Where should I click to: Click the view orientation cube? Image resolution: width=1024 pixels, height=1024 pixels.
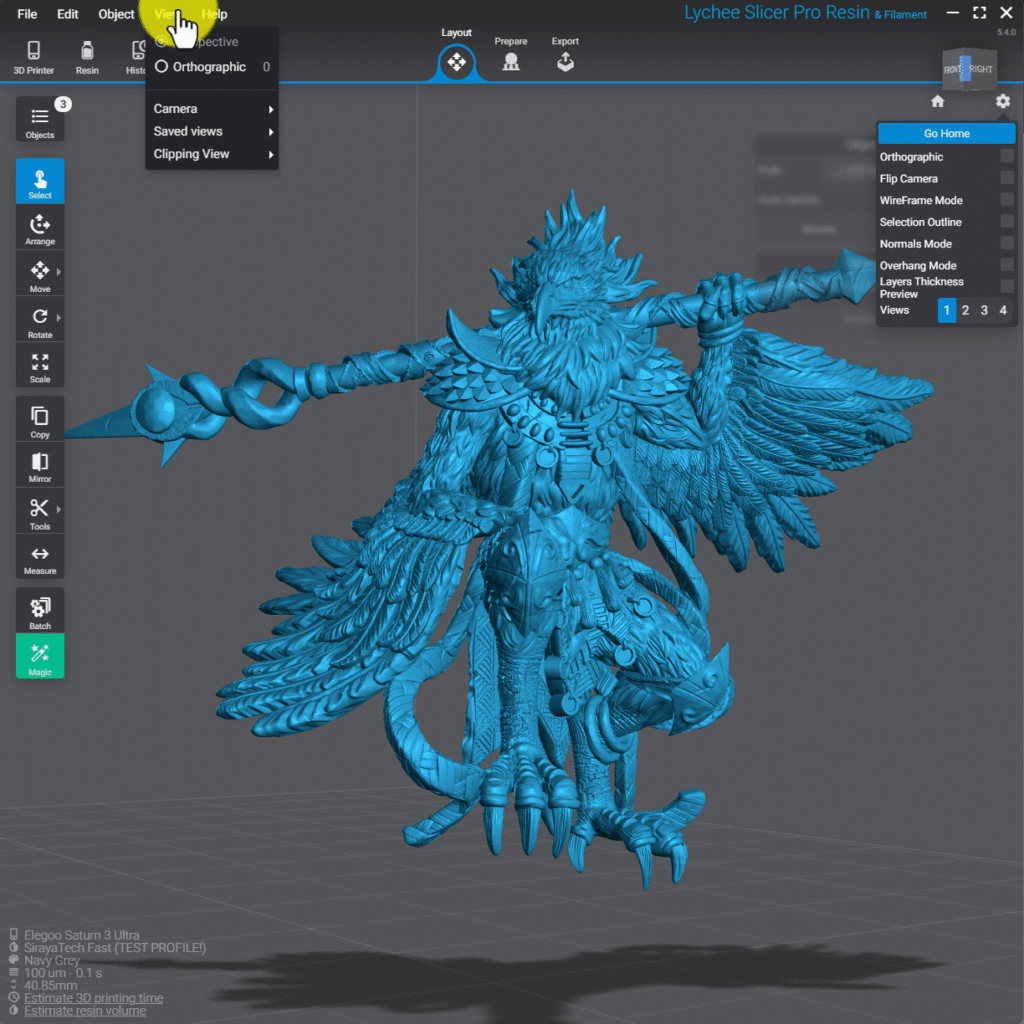point(968,69)
